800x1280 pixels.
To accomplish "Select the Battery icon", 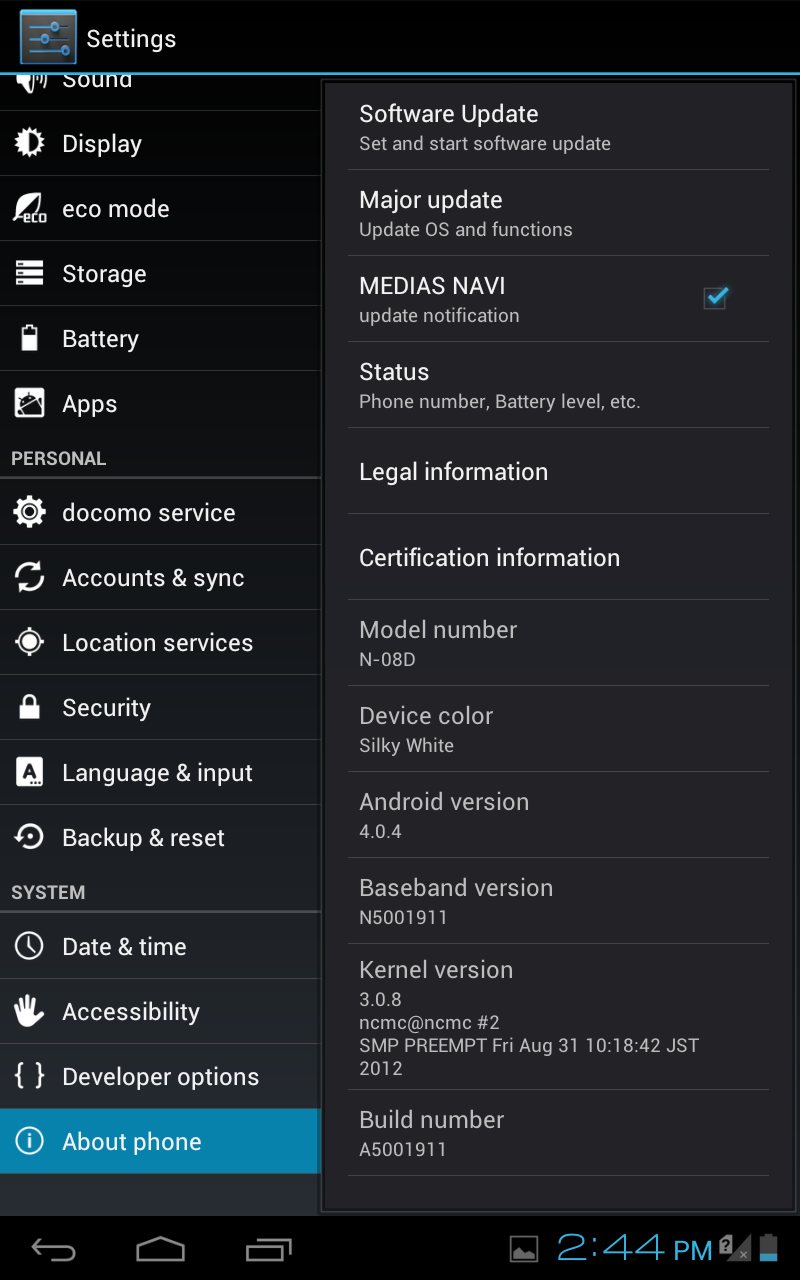I will tap(30, 338).
